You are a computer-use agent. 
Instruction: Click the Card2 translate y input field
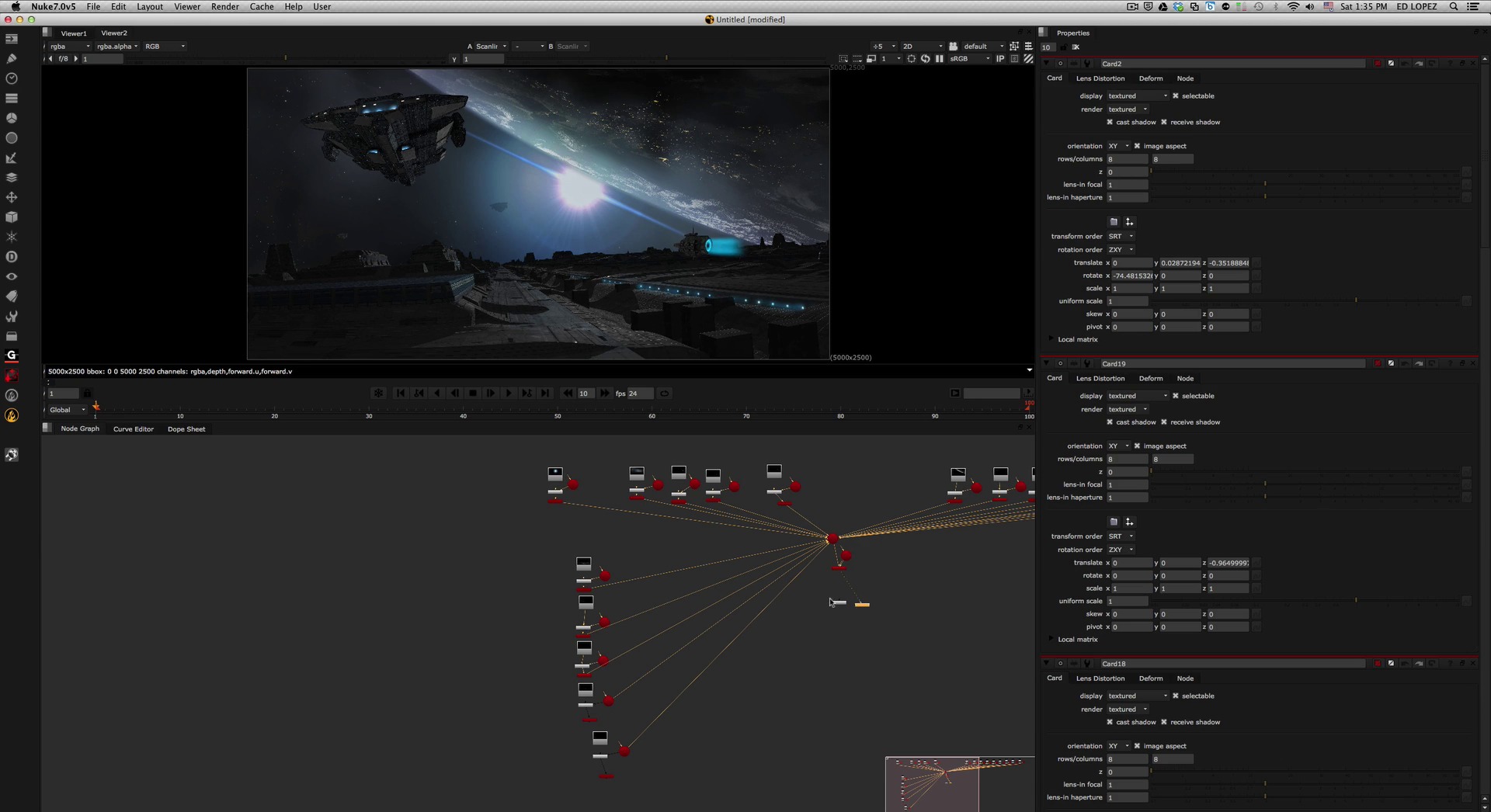(x=1180, y=262)
